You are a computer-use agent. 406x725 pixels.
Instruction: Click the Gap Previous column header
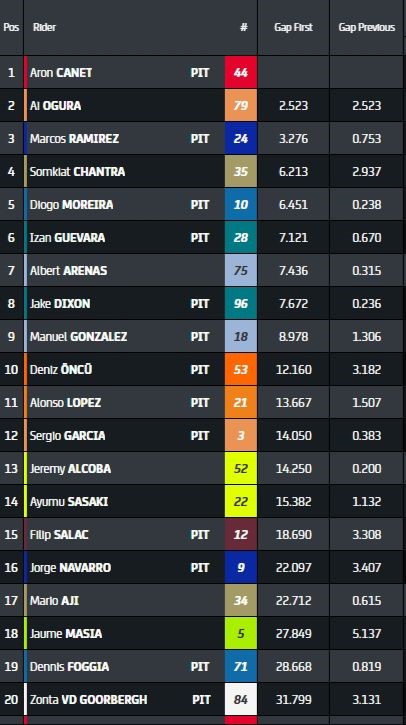pos(367,27)
